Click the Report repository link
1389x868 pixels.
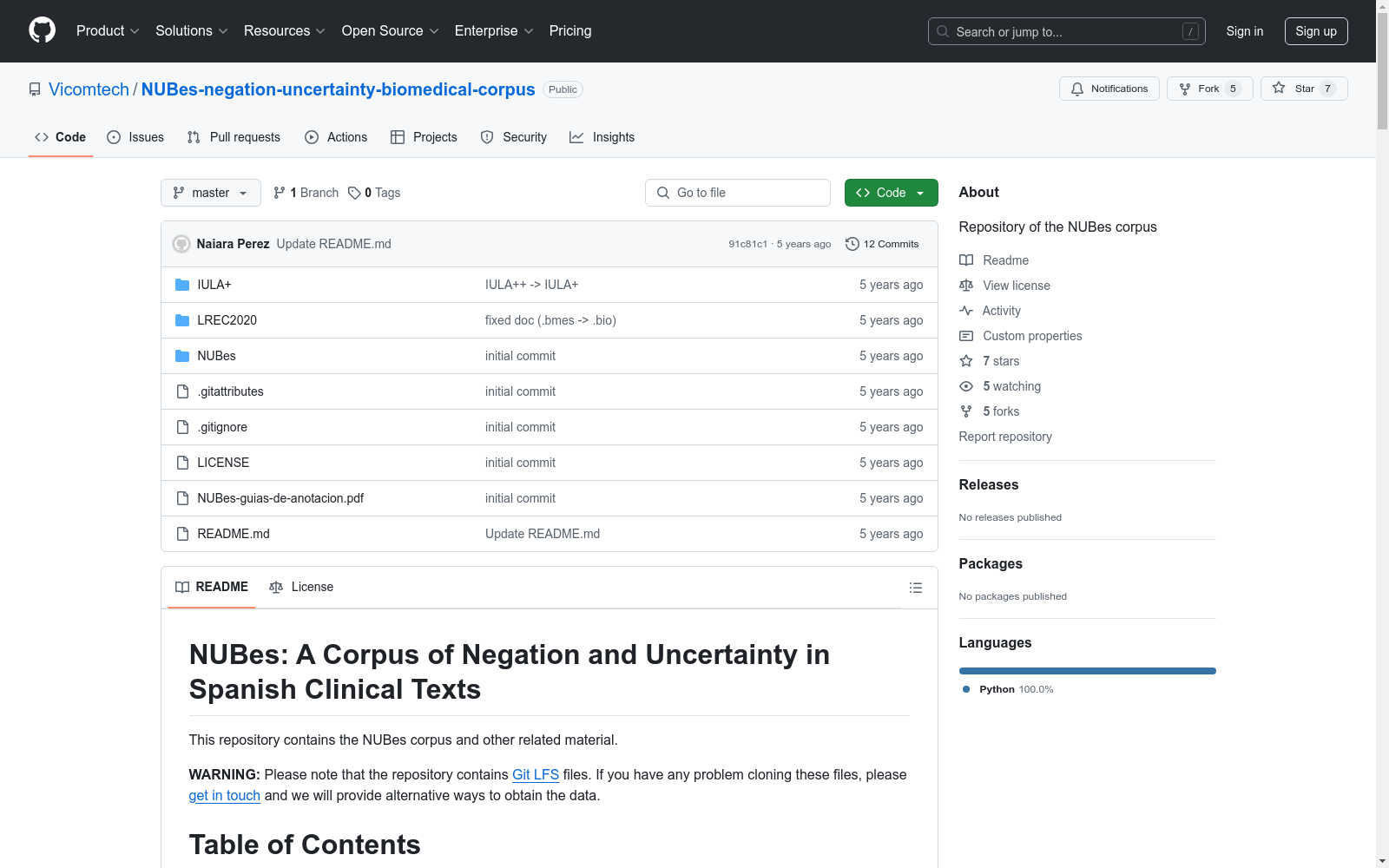[x=1005, y=437]
